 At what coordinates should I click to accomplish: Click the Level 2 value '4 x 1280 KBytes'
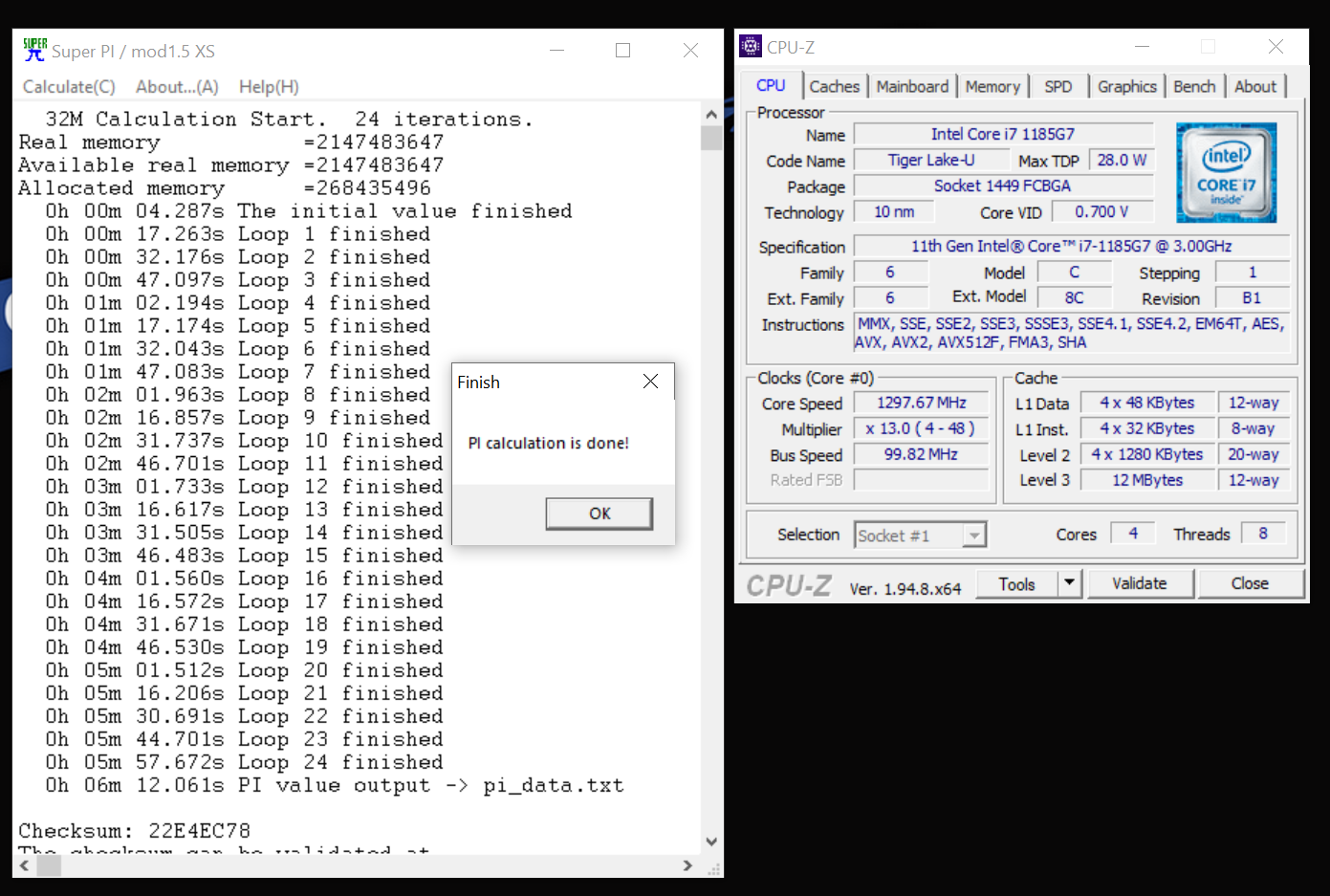pos(1146,455)
